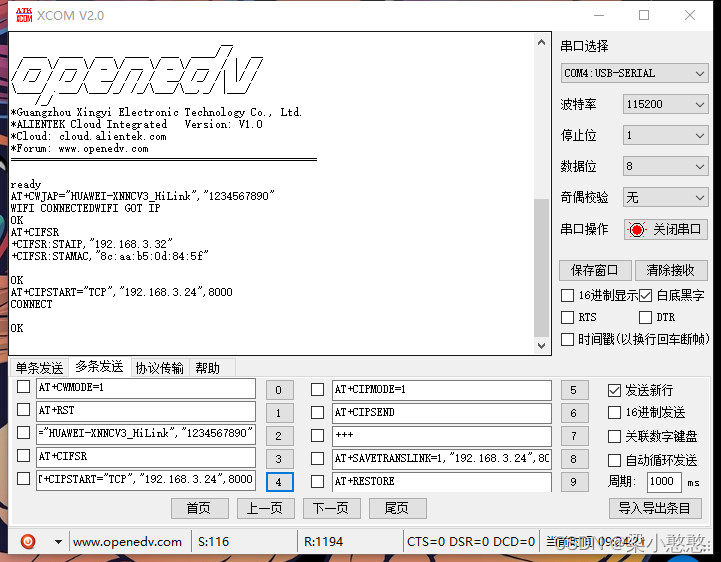Screen dimensions: 721x562
Task: Open the 协议传输 tab
Action: coord(160,368)
